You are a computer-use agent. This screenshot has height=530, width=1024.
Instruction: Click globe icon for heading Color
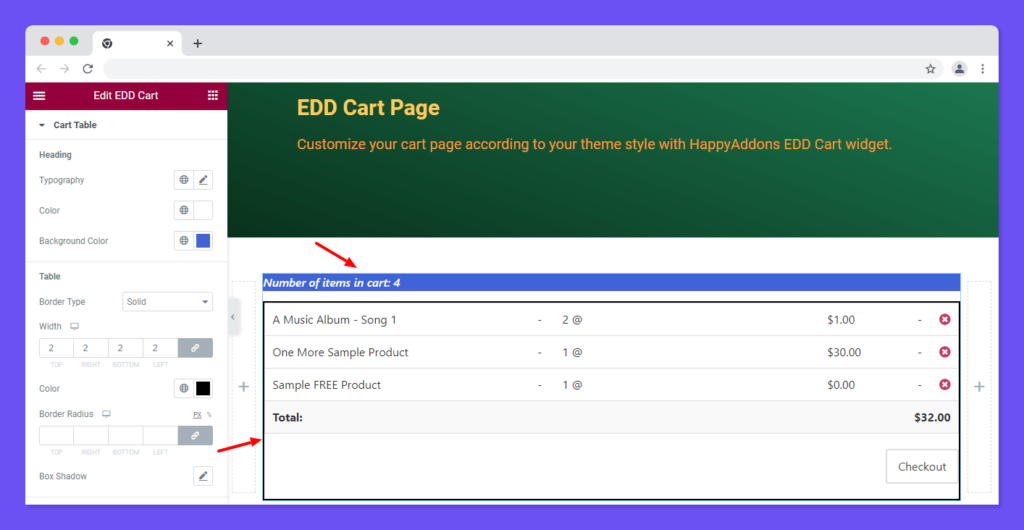click(x=184, y=211)
